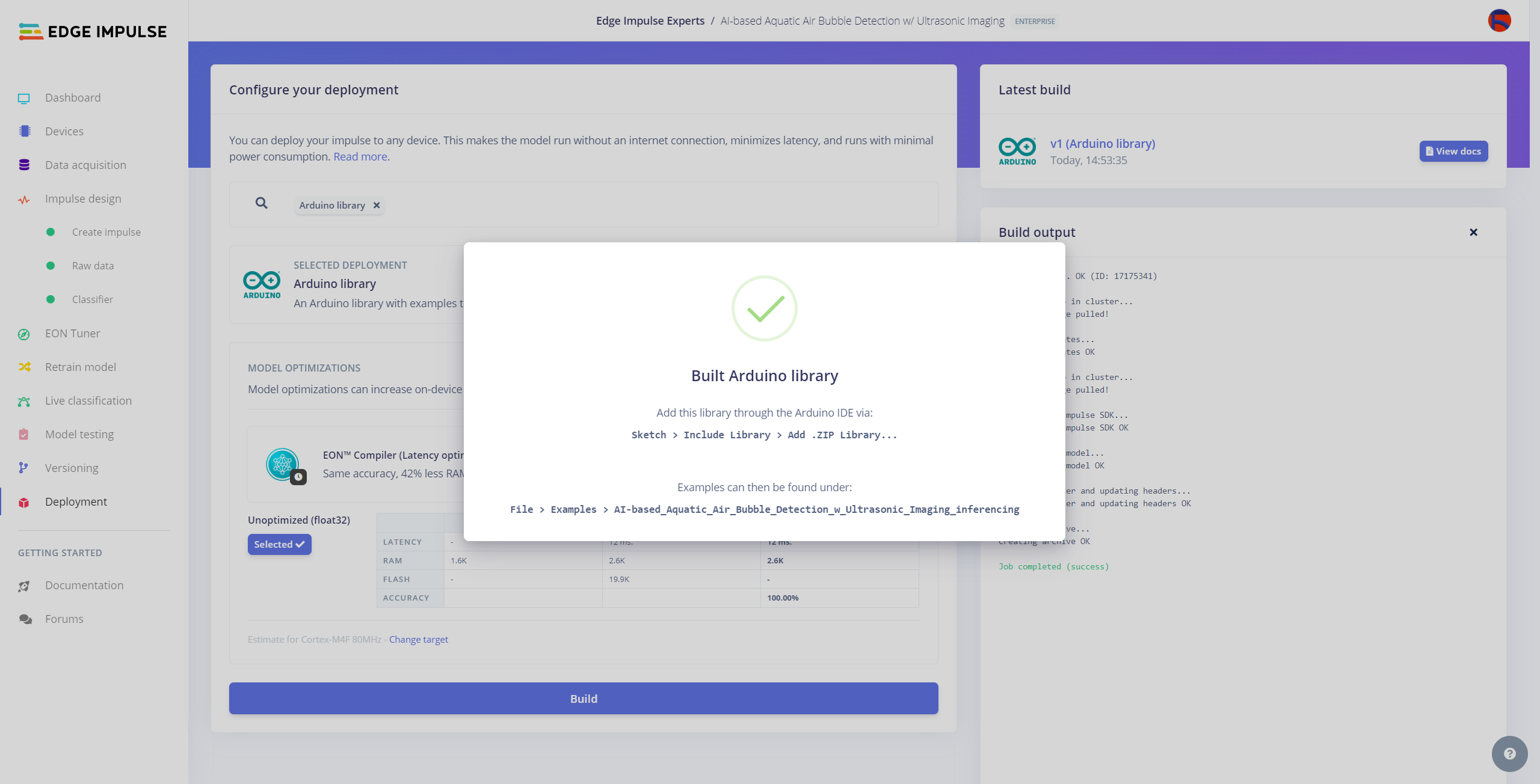Click the Dashboard sidebar icon

(24, 97)
